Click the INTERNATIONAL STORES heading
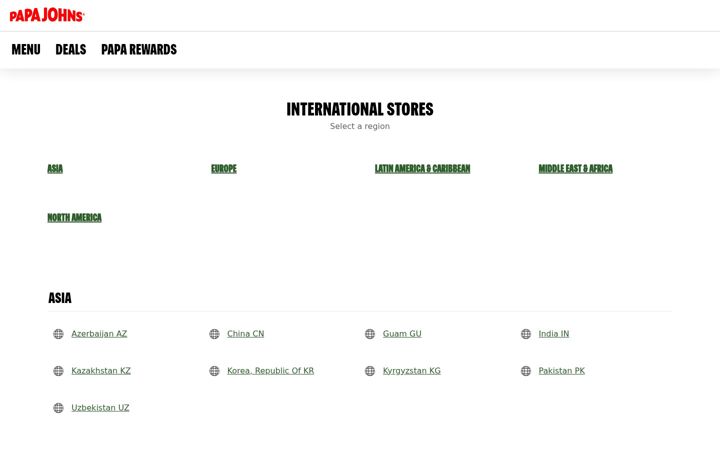Viewport: 720px width, 450px height. coord(360,109)
